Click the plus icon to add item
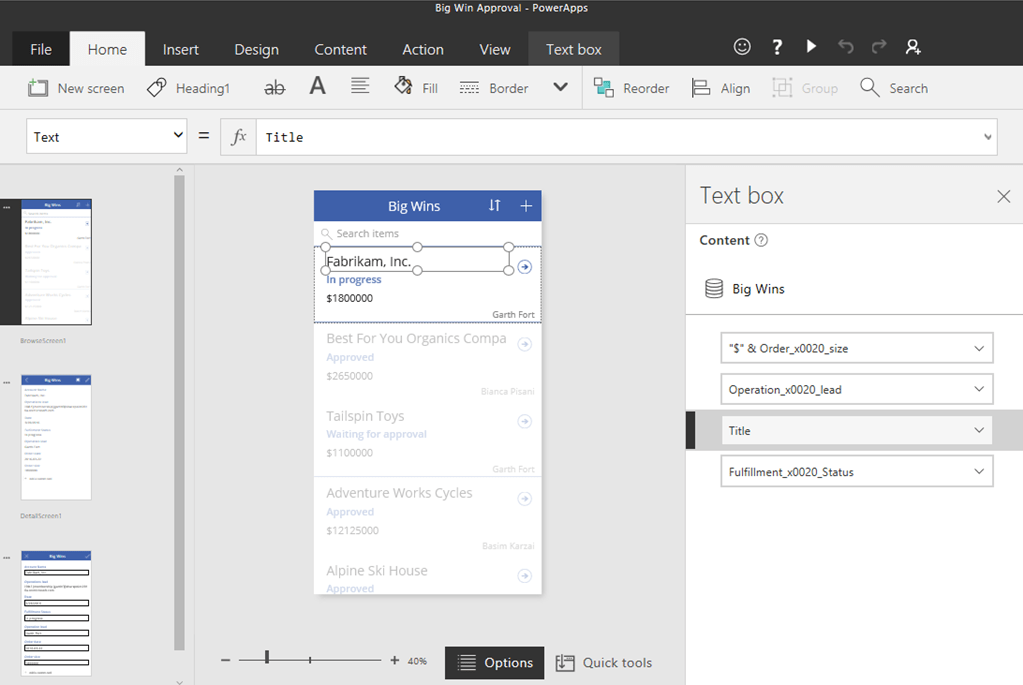Viewport: 1023px width, 685px height. tap(526, 206)
